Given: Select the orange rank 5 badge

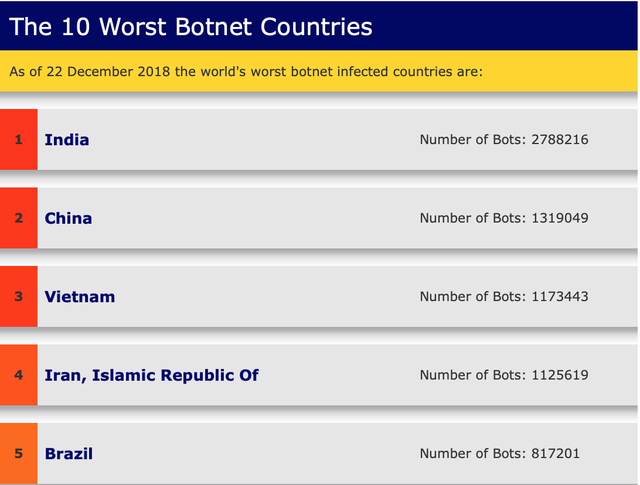Looking at the screenshot, I should point(18,453).
